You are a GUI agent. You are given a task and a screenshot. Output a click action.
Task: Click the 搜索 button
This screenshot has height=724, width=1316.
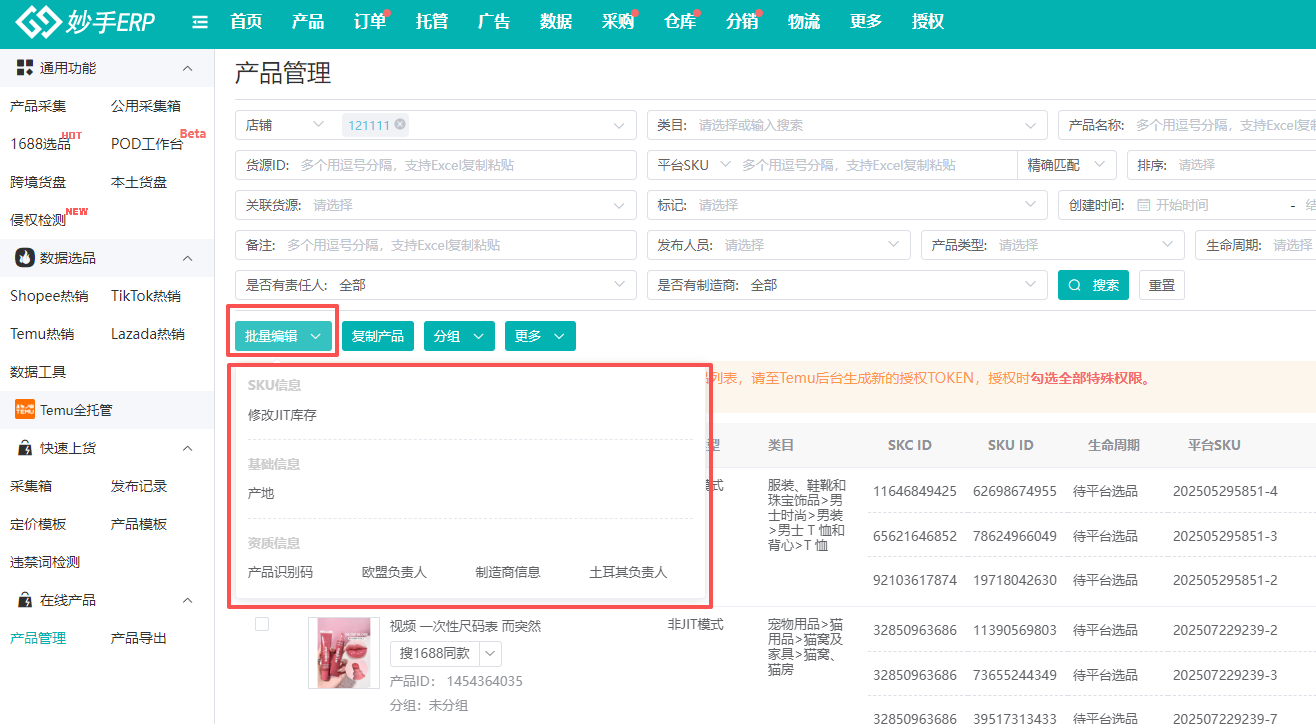point(1094,285)
